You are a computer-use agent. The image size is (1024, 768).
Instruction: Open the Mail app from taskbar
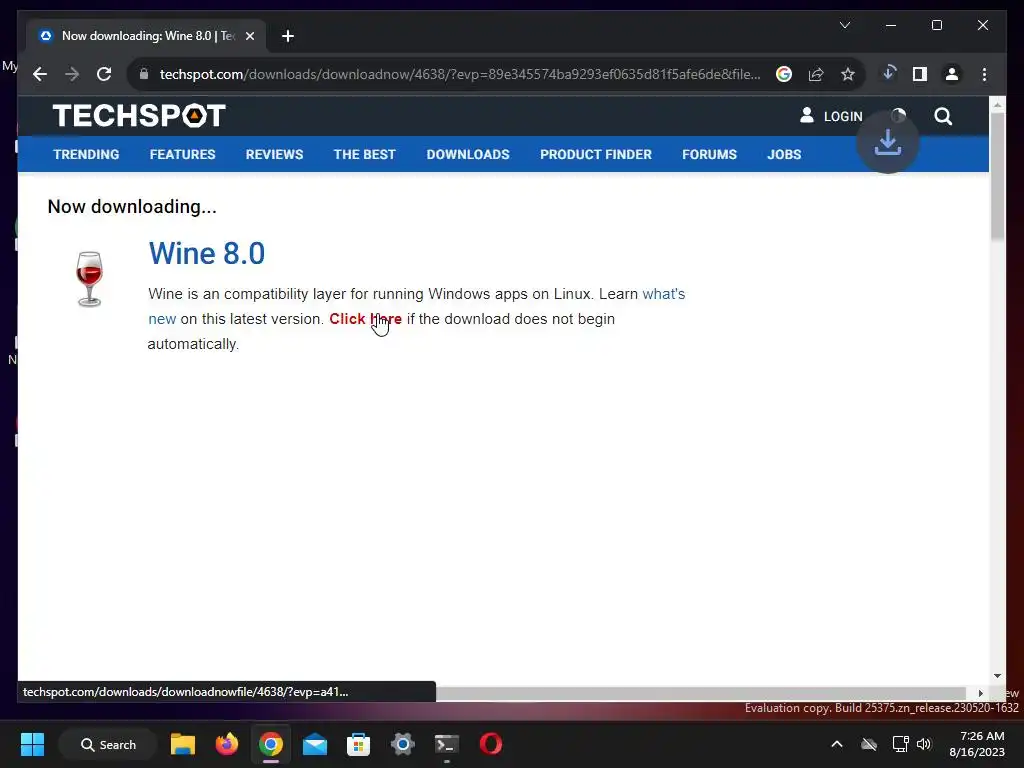(x=315, y=744)
